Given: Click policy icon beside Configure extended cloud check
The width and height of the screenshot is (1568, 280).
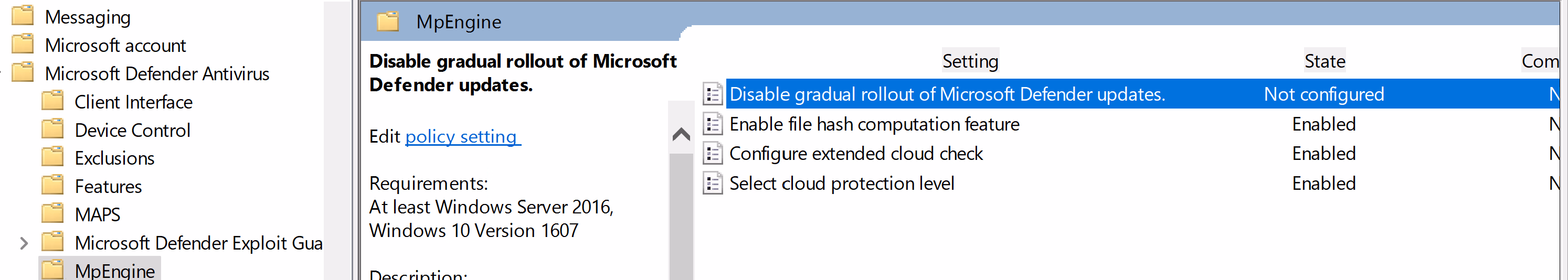Looking at the screenshot, I should tap(712, 154).
